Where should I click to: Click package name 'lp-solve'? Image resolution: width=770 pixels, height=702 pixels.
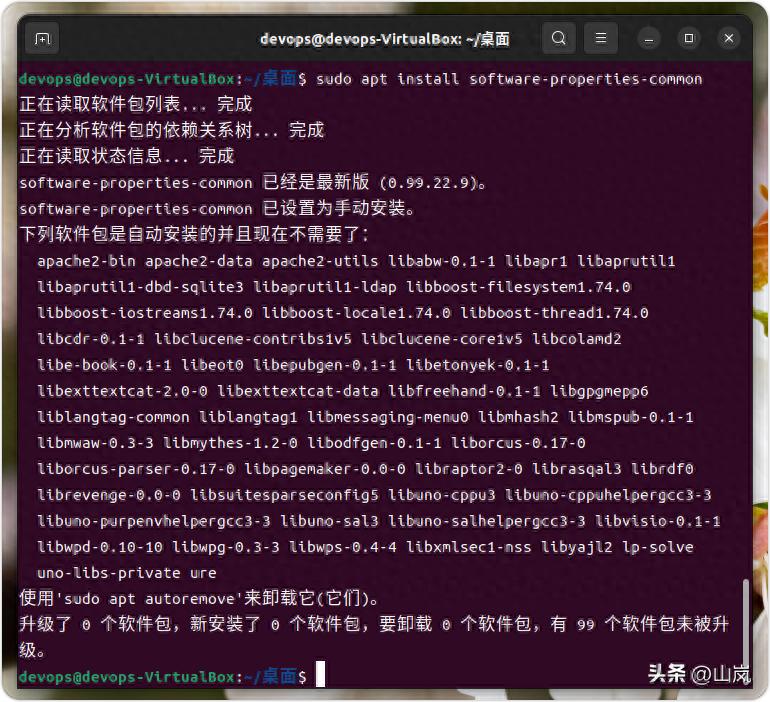[x=658, y=547]
